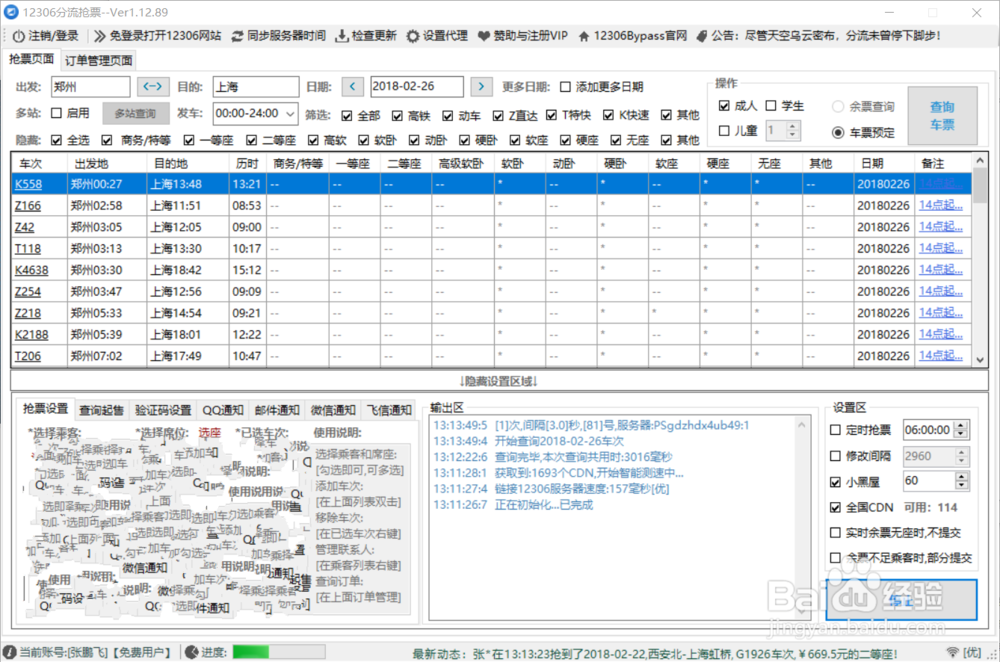Viewport: 1000px width, 662px height.
Task: Click train list scrollbar down arrow
Action: (980, 360)
